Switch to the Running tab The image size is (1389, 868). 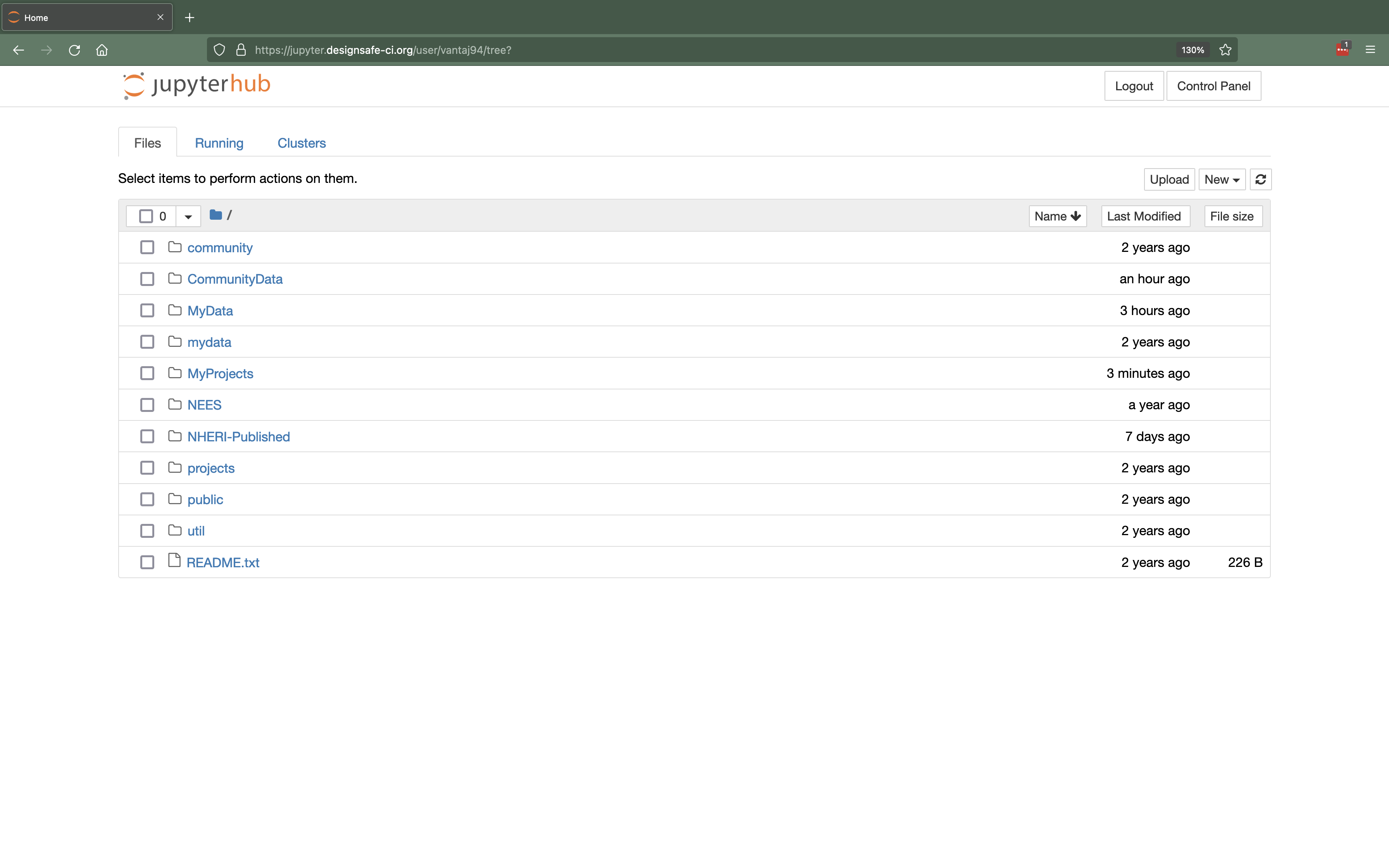219,143
